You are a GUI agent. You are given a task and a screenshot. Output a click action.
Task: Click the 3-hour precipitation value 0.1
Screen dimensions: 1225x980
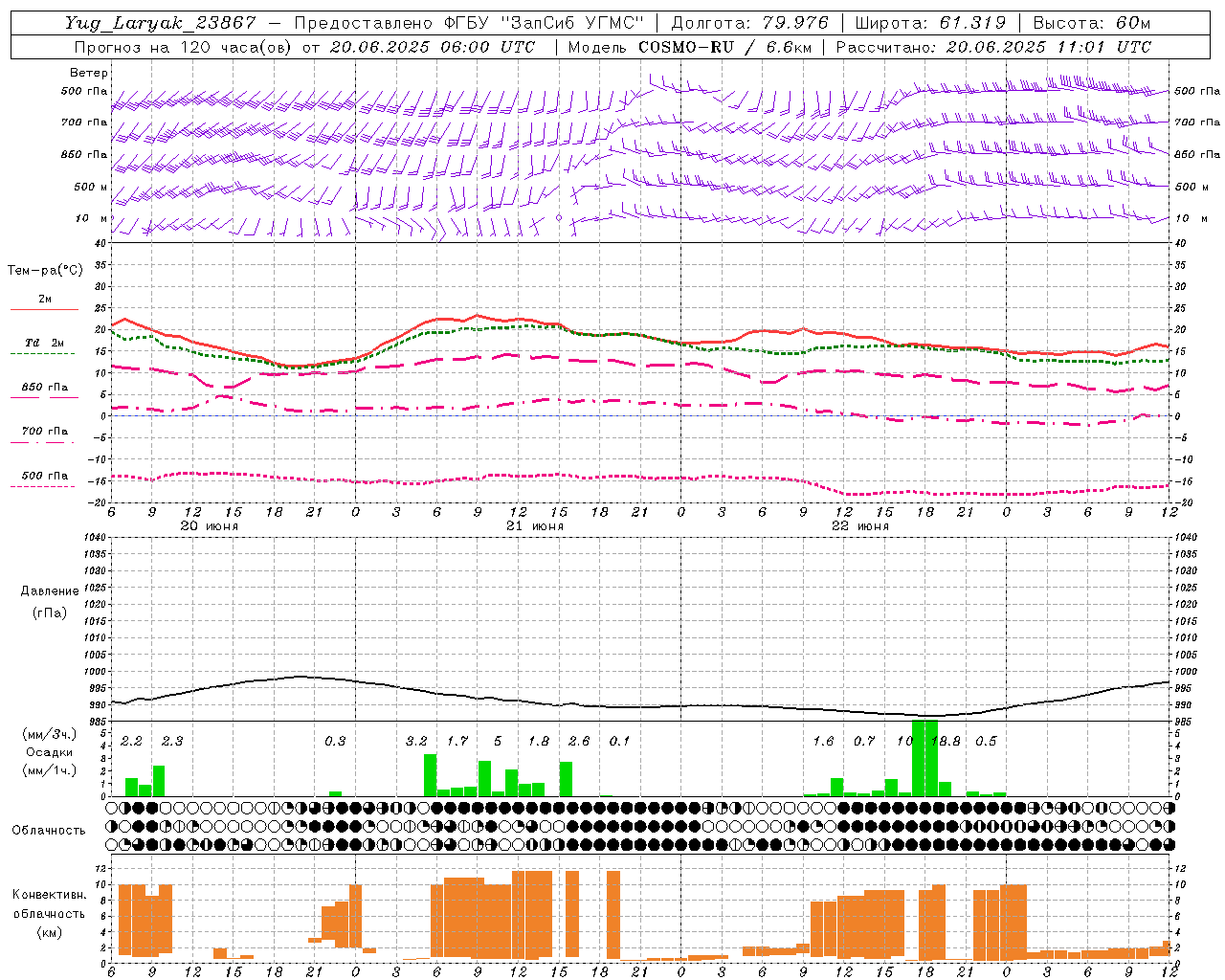coord(620,741)
